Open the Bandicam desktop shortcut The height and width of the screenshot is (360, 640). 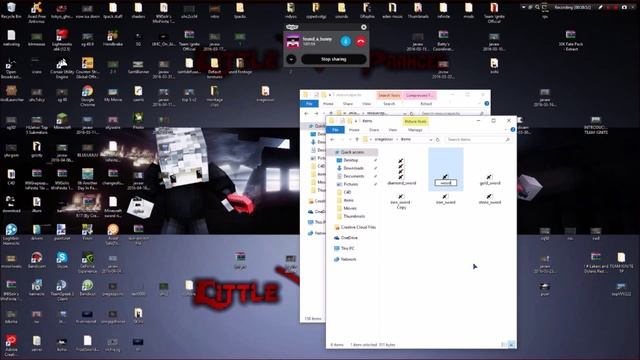coord(37,260)
